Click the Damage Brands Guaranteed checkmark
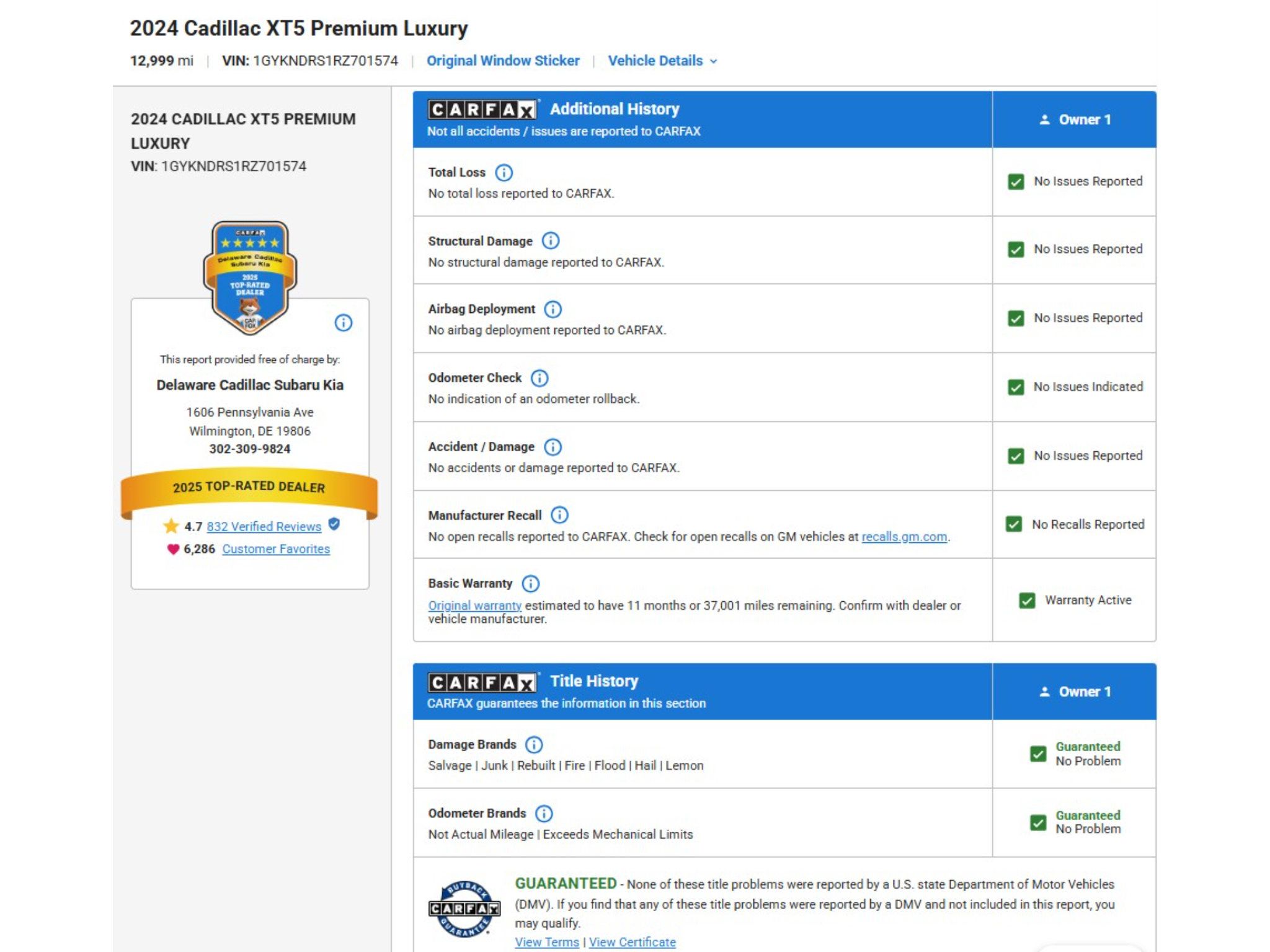Screen dimensions: 1270x952 (x=1038, y=754)
